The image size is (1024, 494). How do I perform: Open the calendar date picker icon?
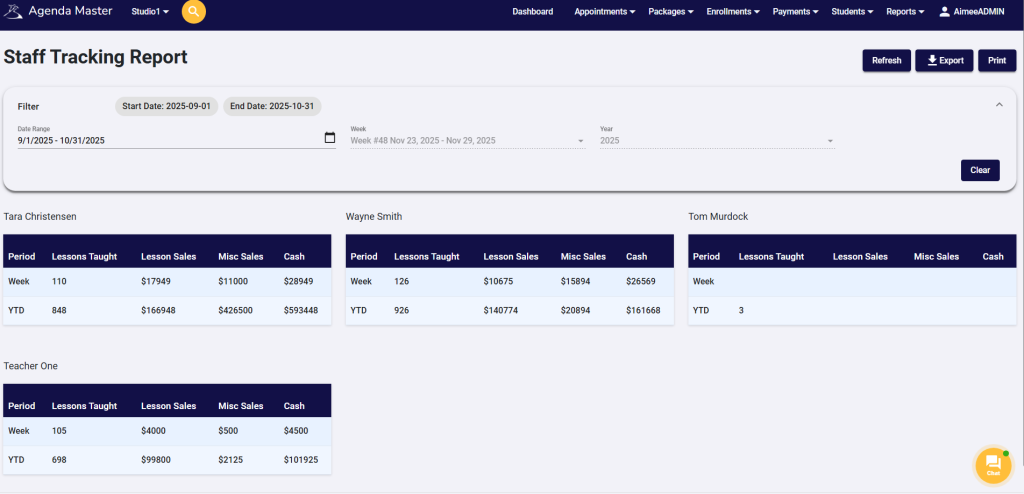[x=330, y=138]
